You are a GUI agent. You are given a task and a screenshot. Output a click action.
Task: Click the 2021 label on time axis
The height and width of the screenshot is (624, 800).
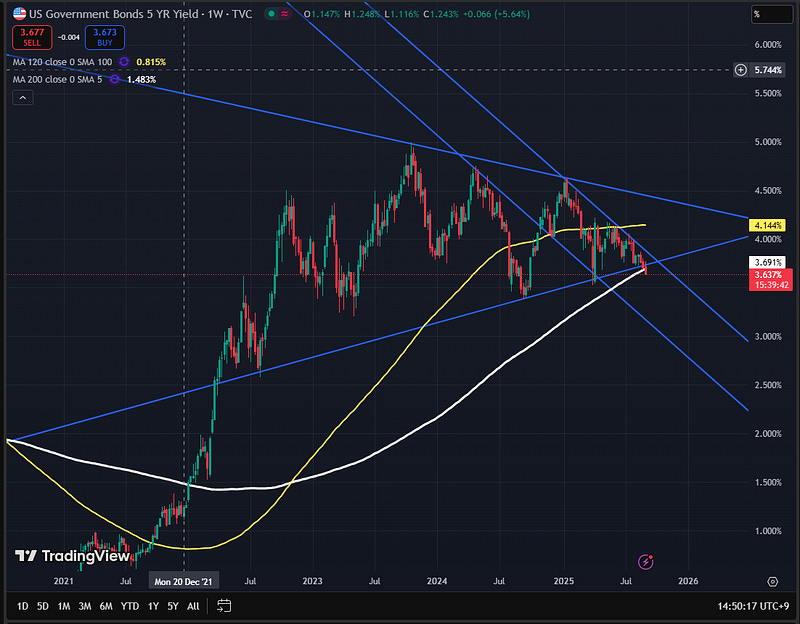click(x=63, y=581)
